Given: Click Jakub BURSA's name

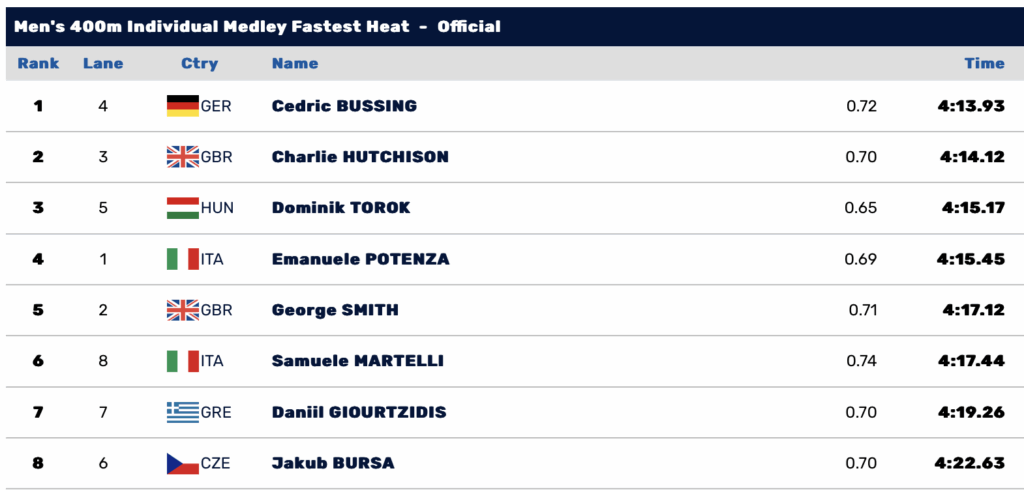Looking at the screenshot, I should (333, 463).
